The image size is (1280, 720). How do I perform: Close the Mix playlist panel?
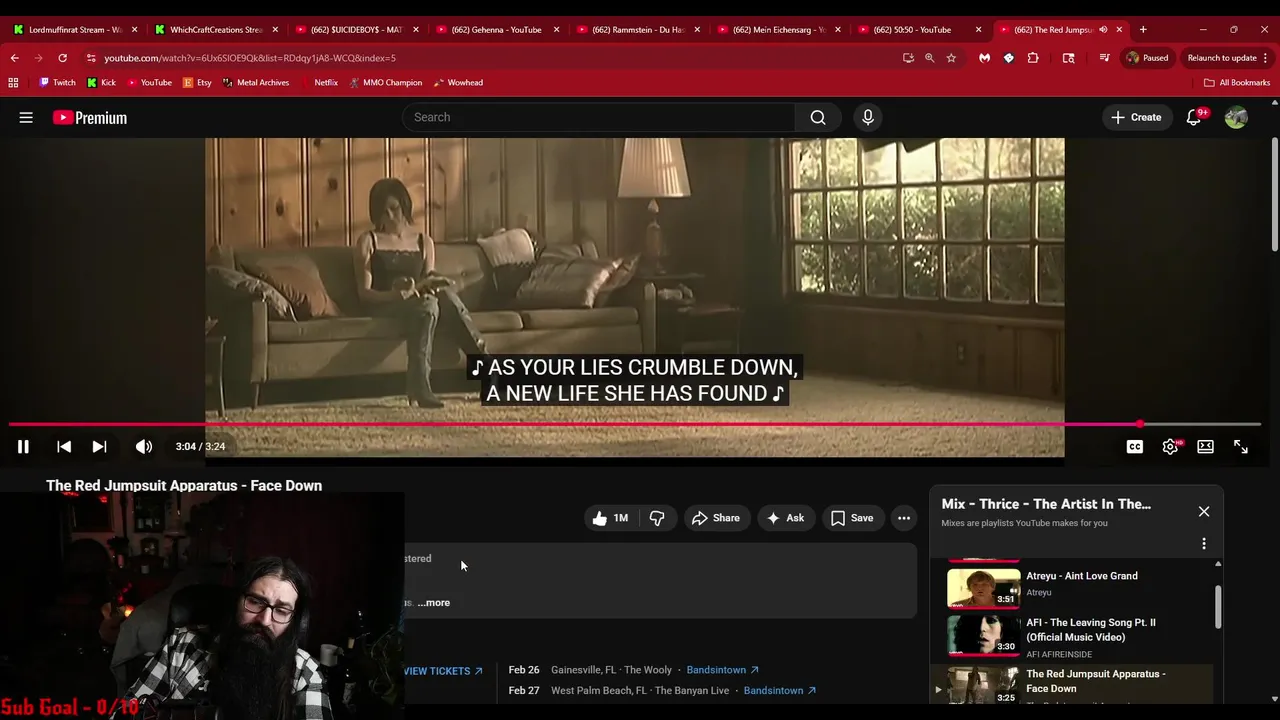click(x=1204, y=511)
